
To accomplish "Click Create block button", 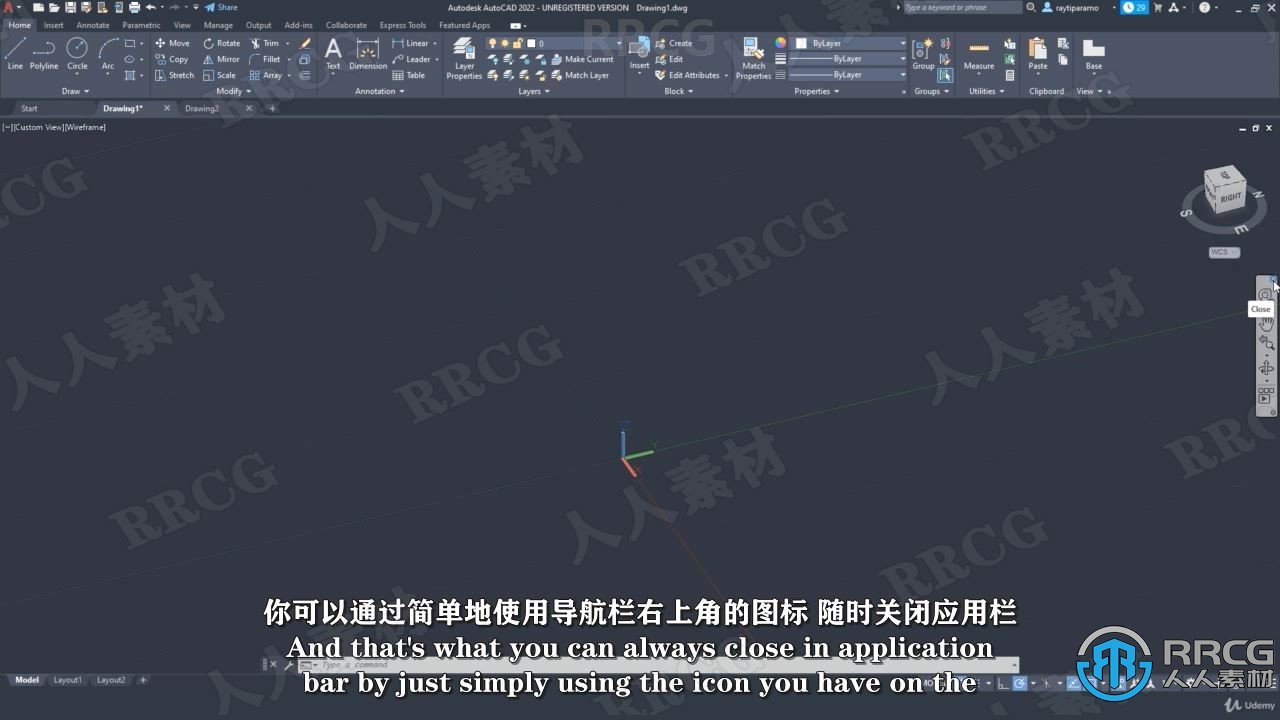I will [674, 43].
